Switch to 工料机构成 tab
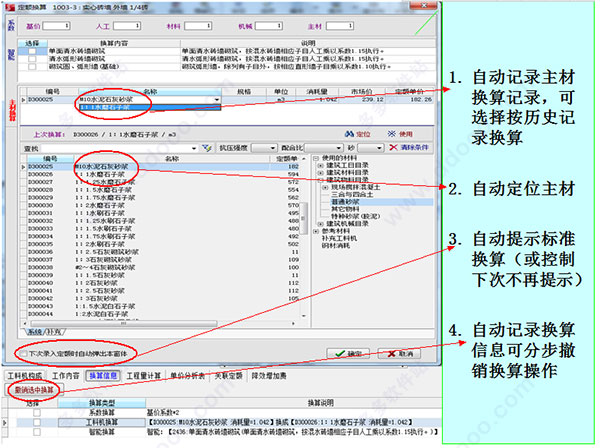Screen dimensions: 600x448 click(24, 376)
